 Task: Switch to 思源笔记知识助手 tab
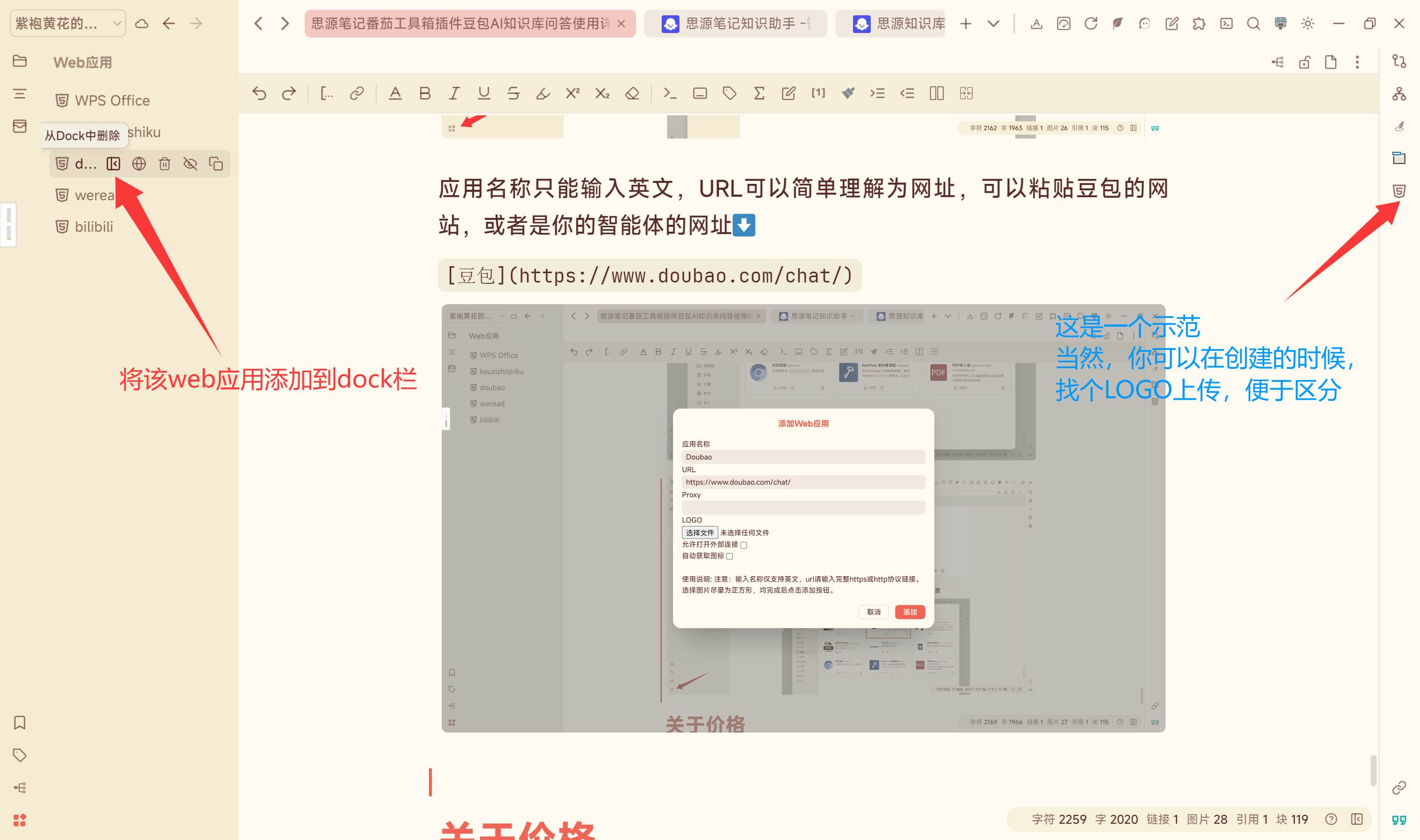pos(736,23)
